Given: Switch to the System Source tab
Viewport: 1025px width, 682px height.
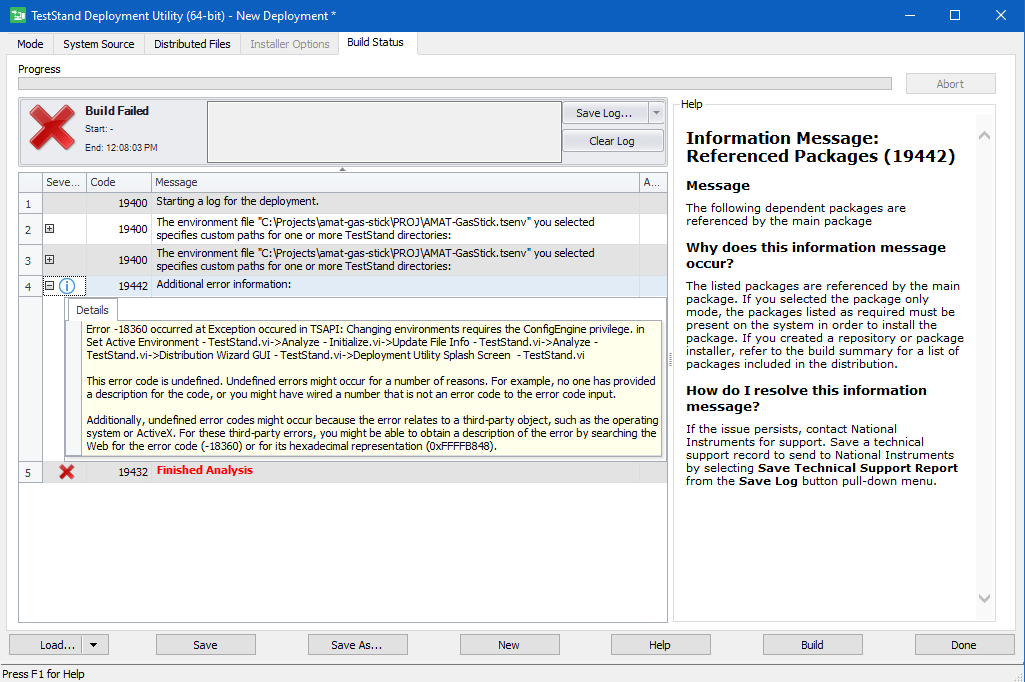Looking at the screenshot, I should coord(99,44).
